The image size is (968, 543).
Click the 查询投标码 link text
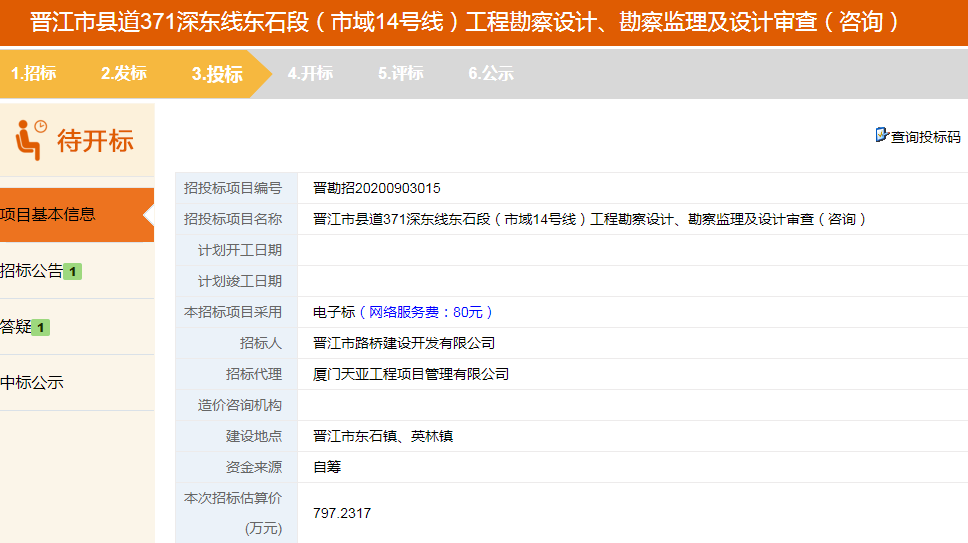pyautogui.click(x=925, y=137)
